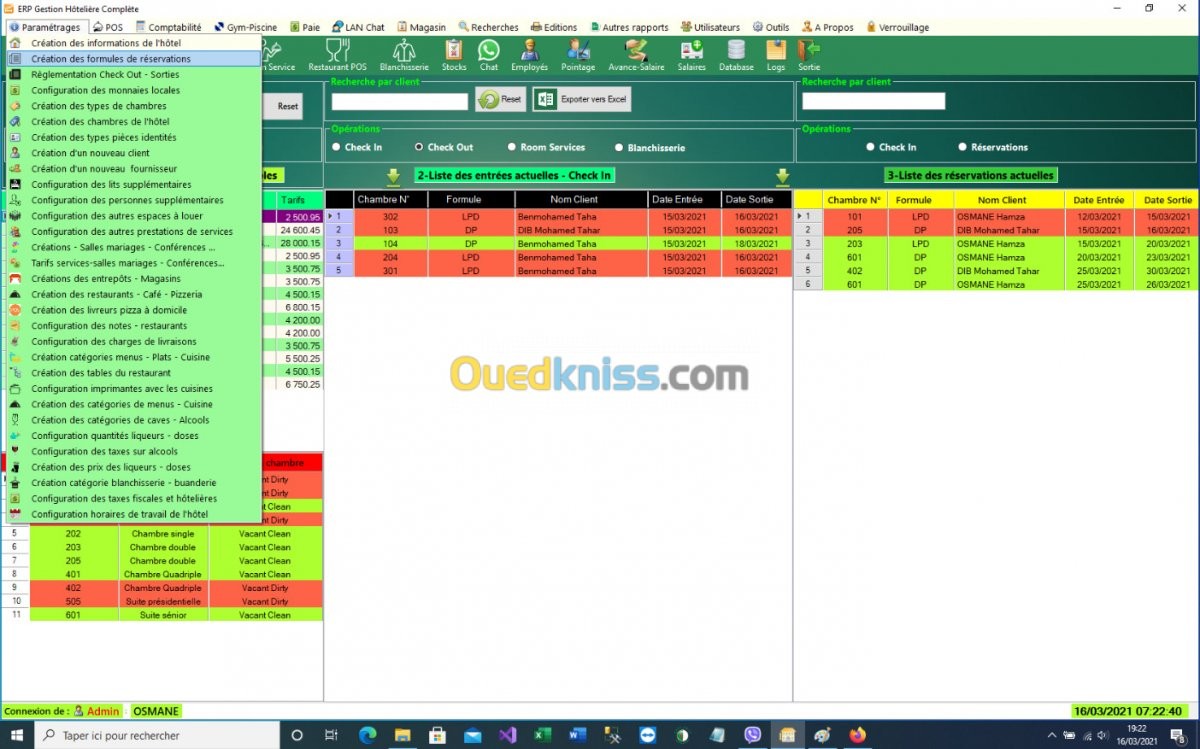Choose Création des formules de réservations
This screenshot has height=749, width=1200.
pos(133,59)
